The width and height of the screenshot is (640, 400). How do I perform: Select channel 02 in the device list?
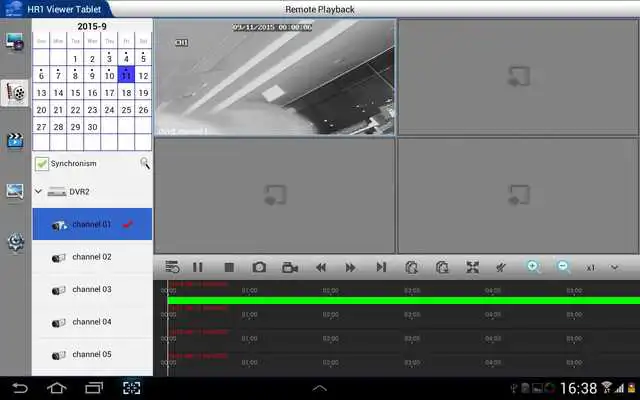pyautogui.click(x=92, y=257)
